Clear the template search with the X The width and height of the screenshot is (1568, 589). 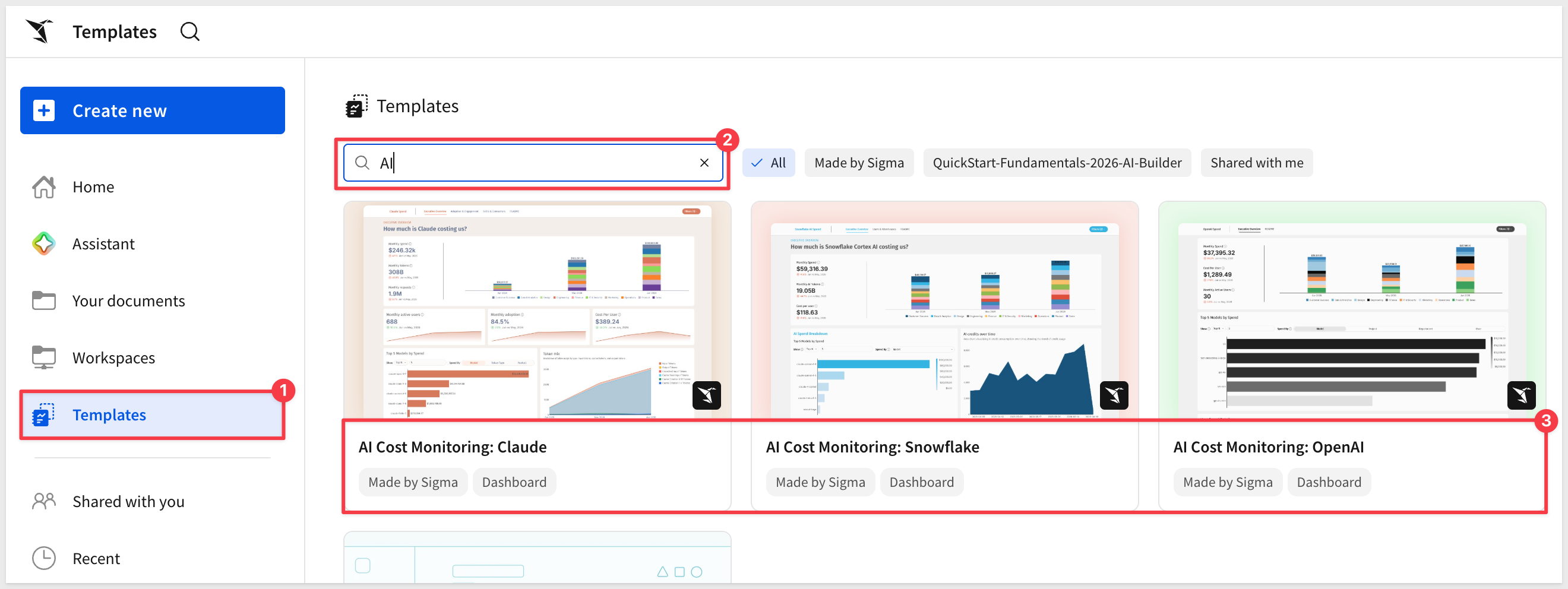point(704,163)
